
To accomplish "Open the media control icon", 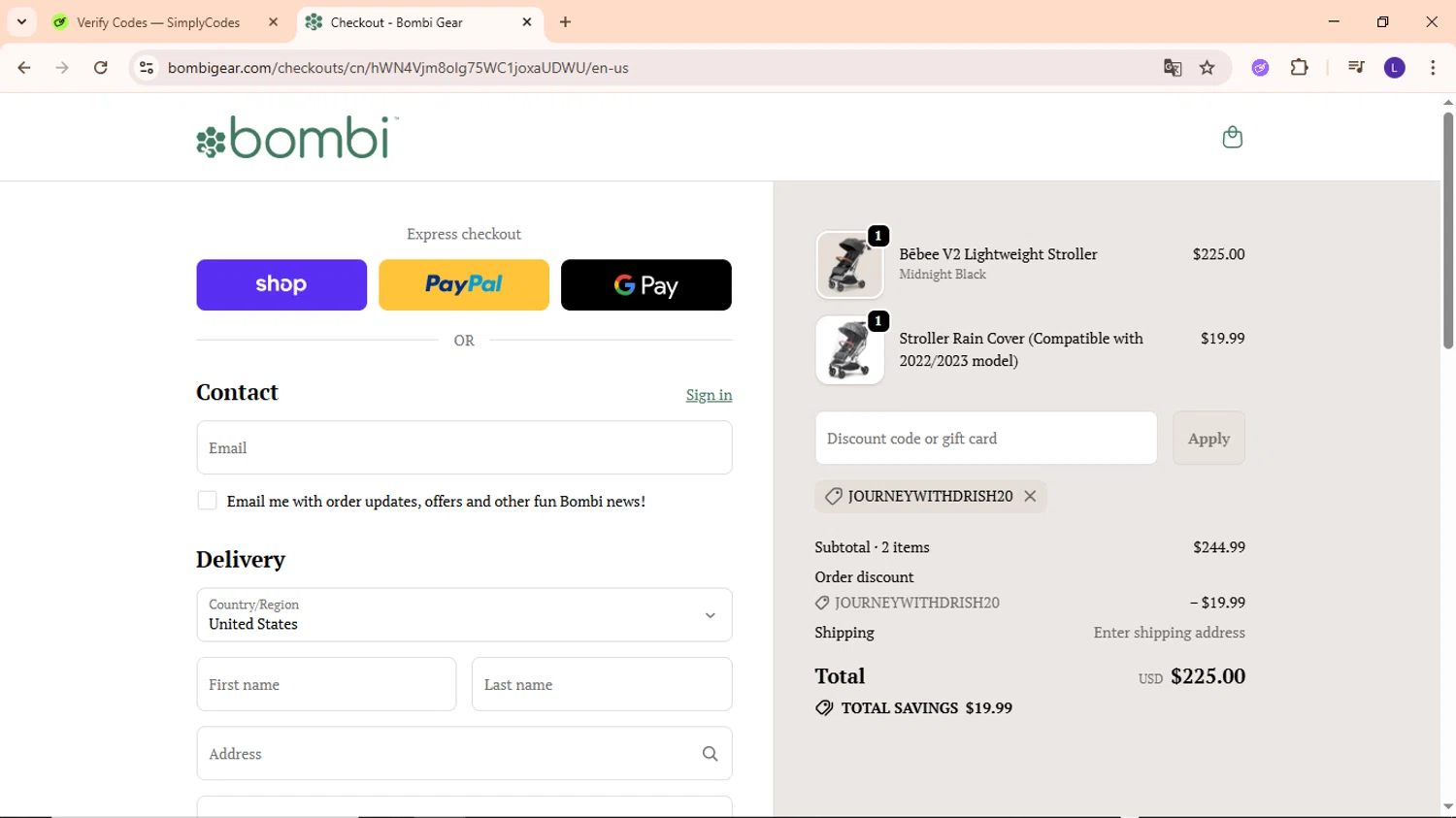I will coord(1356,68).
